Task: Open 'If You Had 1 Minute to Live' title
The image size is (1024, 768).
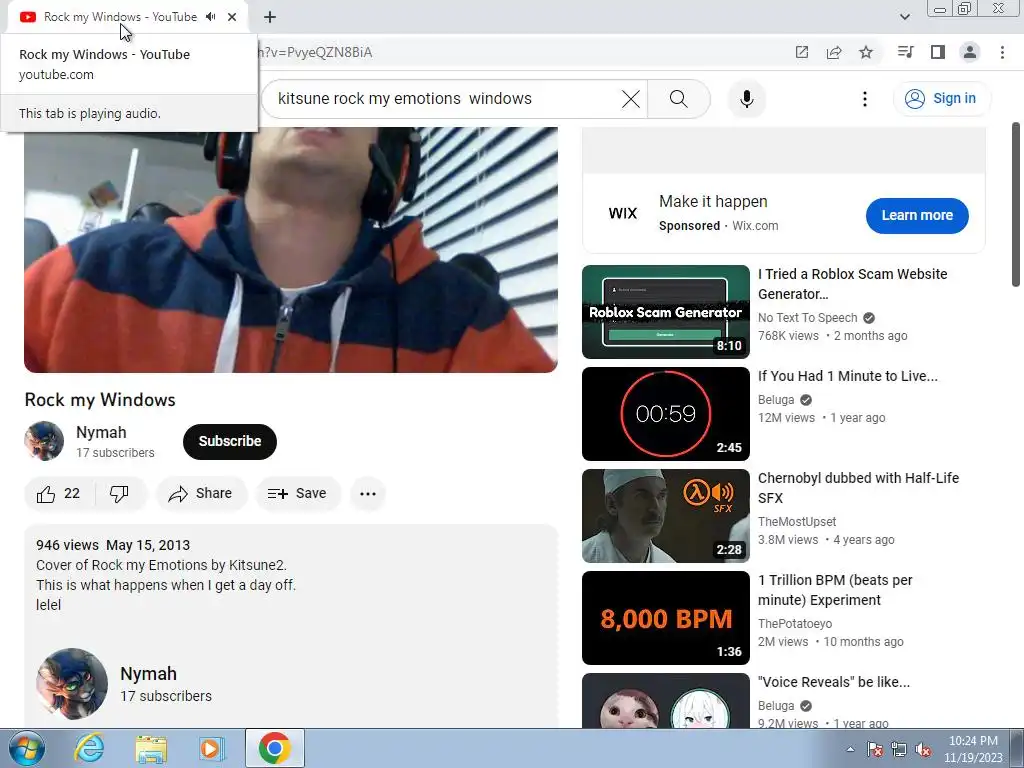Action: (848, 376)
